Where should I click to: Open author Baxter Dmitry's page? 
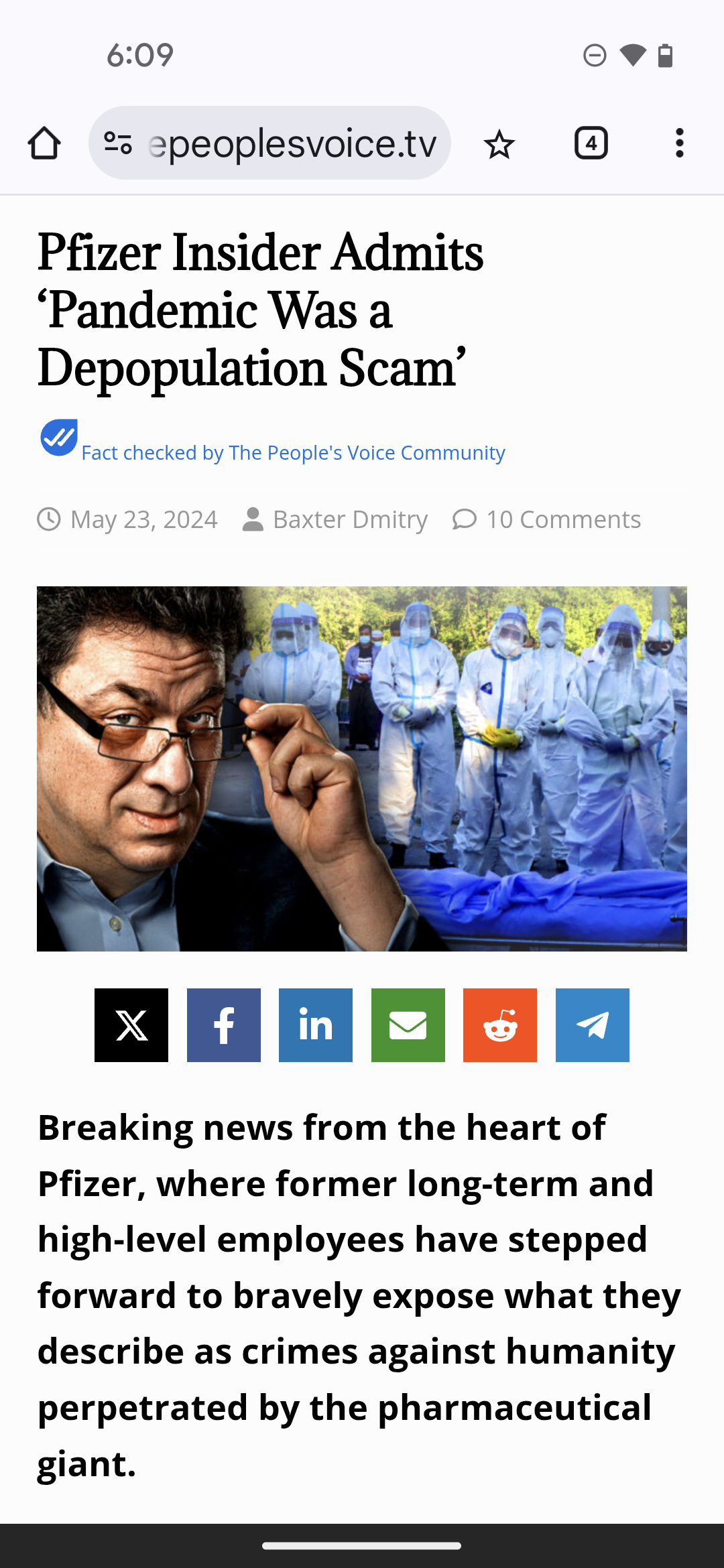pos(350,519)
